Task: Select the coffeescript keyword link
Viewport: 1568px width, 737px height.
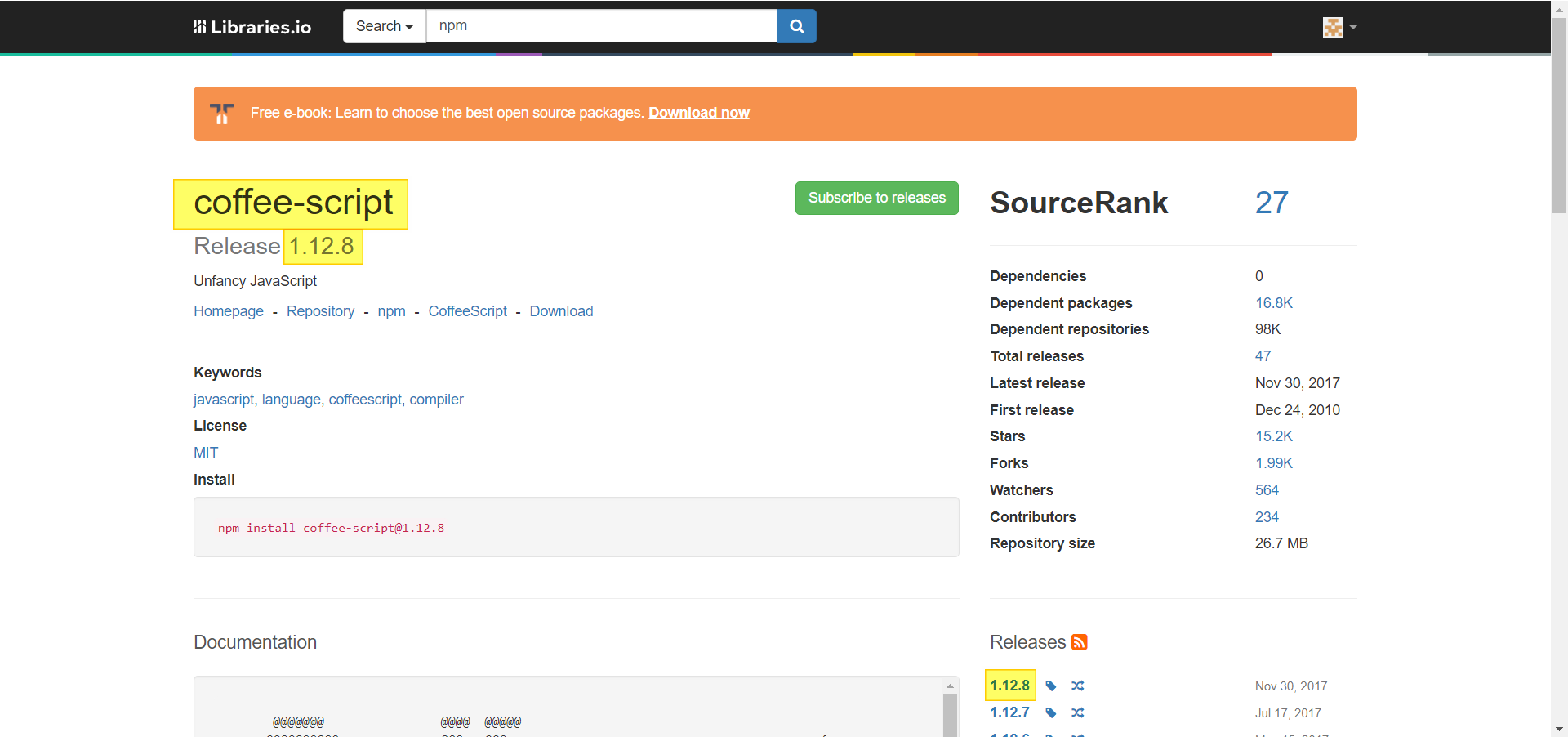Action: click(364, 400)
